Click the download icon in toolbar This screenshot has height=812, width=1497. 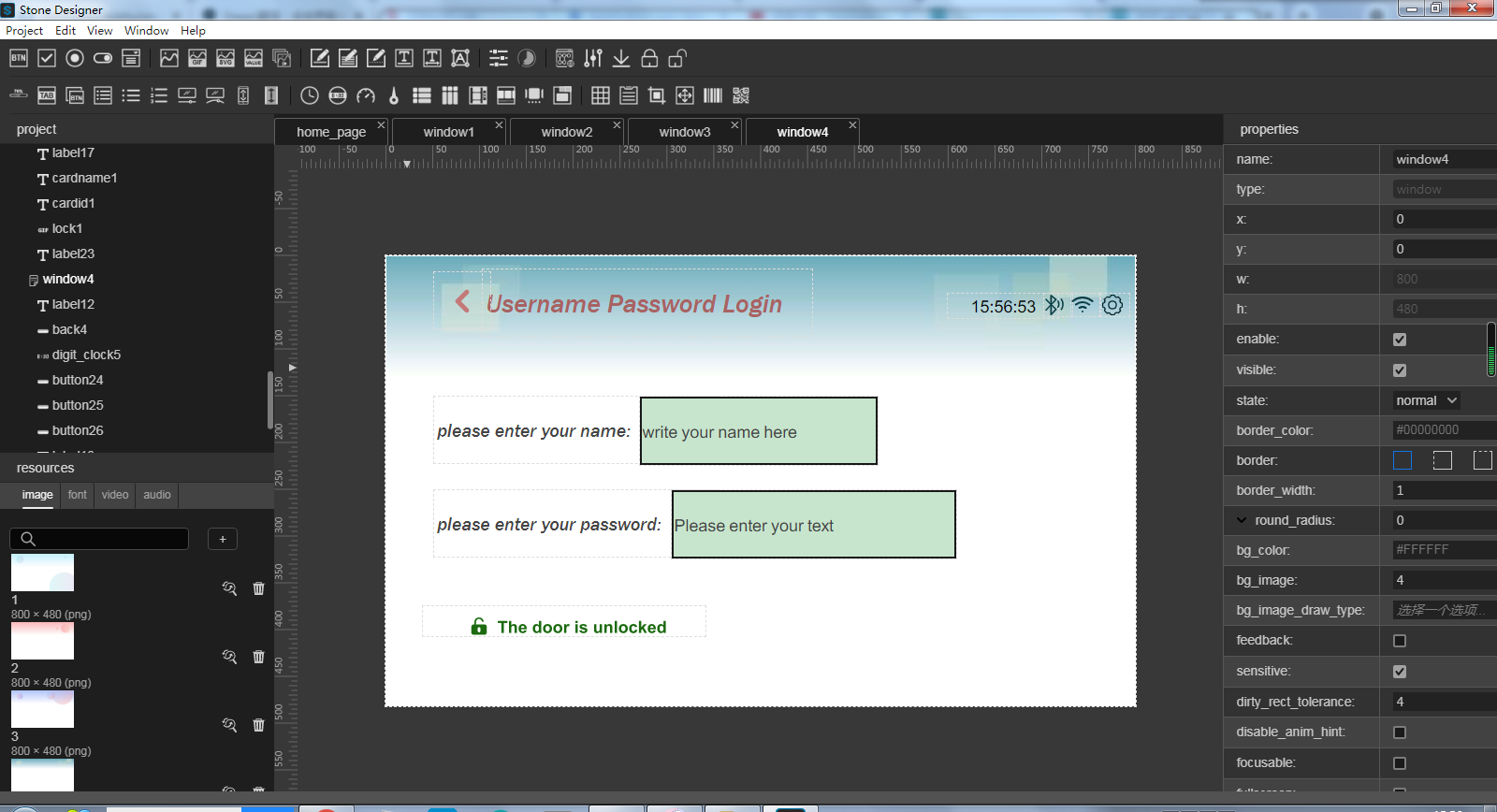(x=621, y=58)
